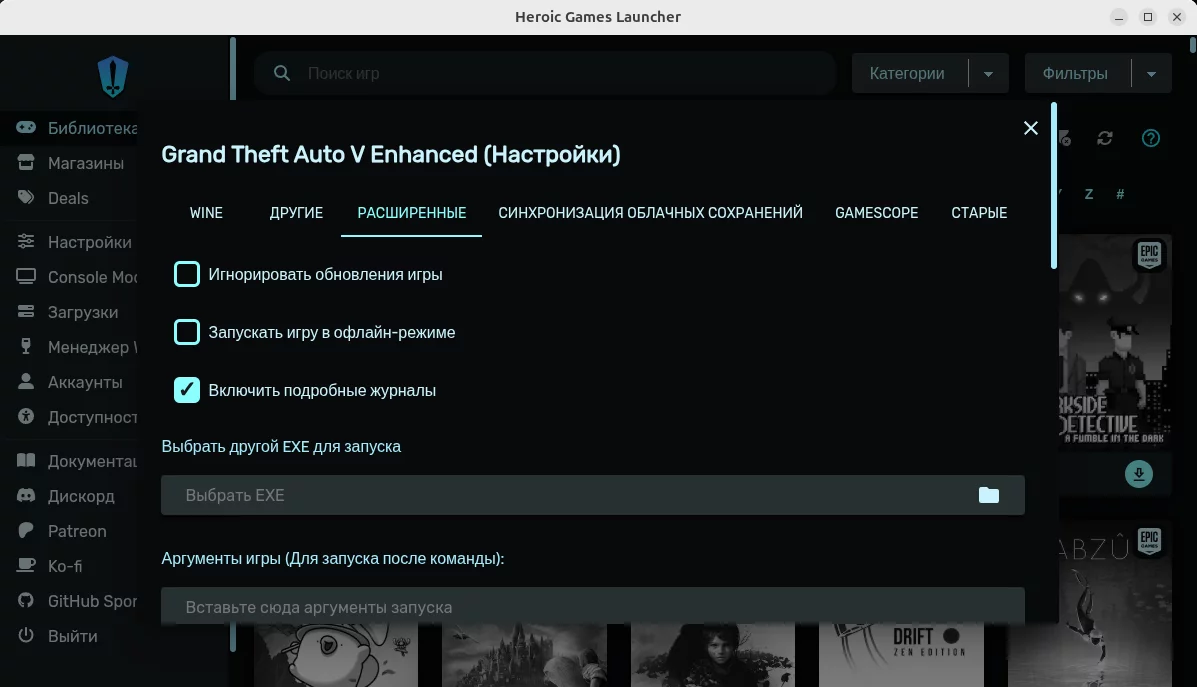1197x687 pixels.
Task: Click the help question mark icon
Action: pyautogui.click(x=1150, y=138)
